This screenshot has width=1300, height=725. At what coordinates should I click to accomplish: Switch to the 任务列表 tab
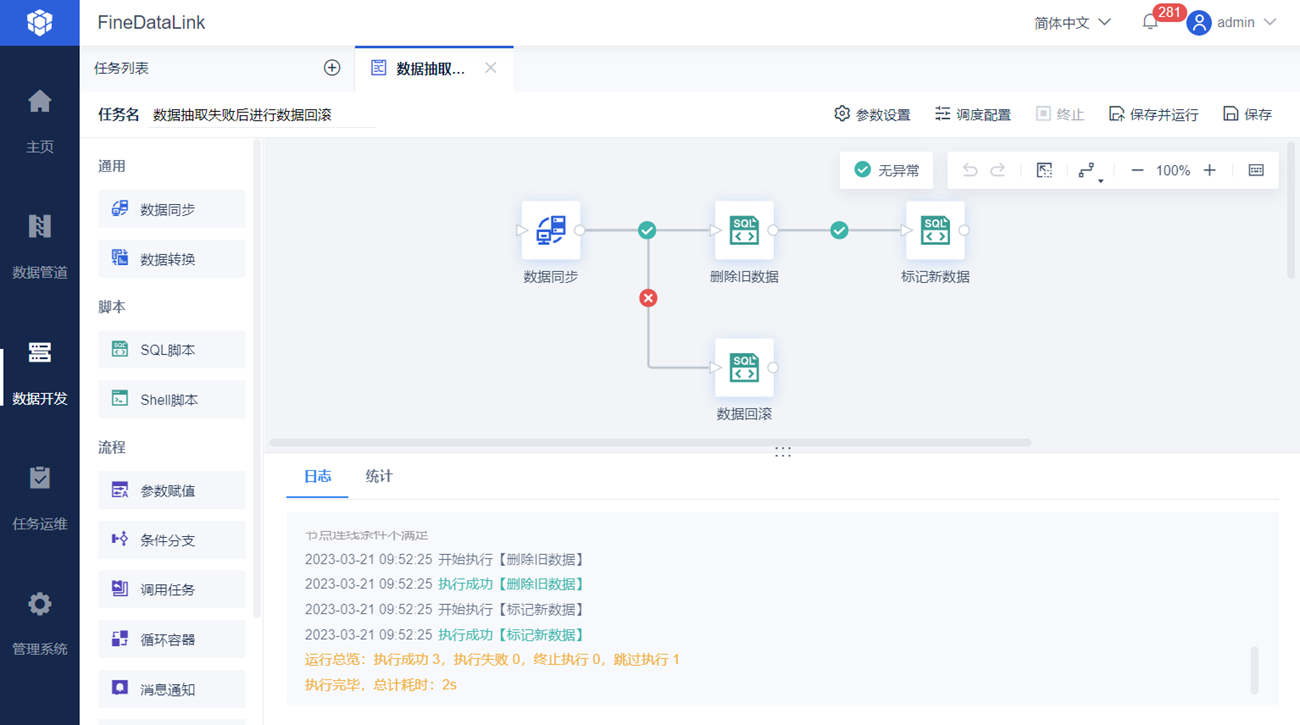pyautogui.click(x=121, y=68)
